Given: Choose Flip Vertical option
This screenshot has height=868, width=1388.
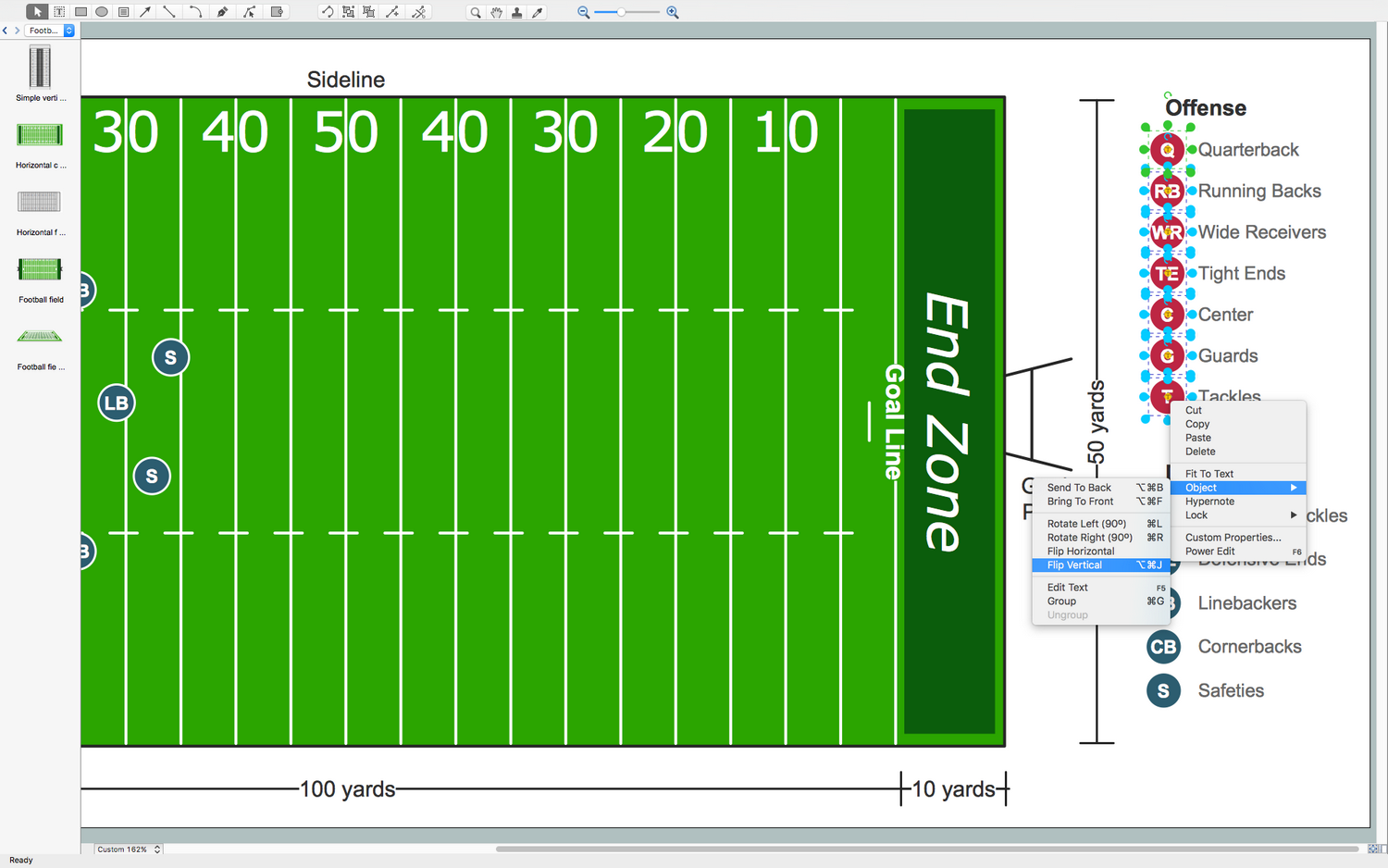Looking at the screenshot, I should [x=1102, y=565].
